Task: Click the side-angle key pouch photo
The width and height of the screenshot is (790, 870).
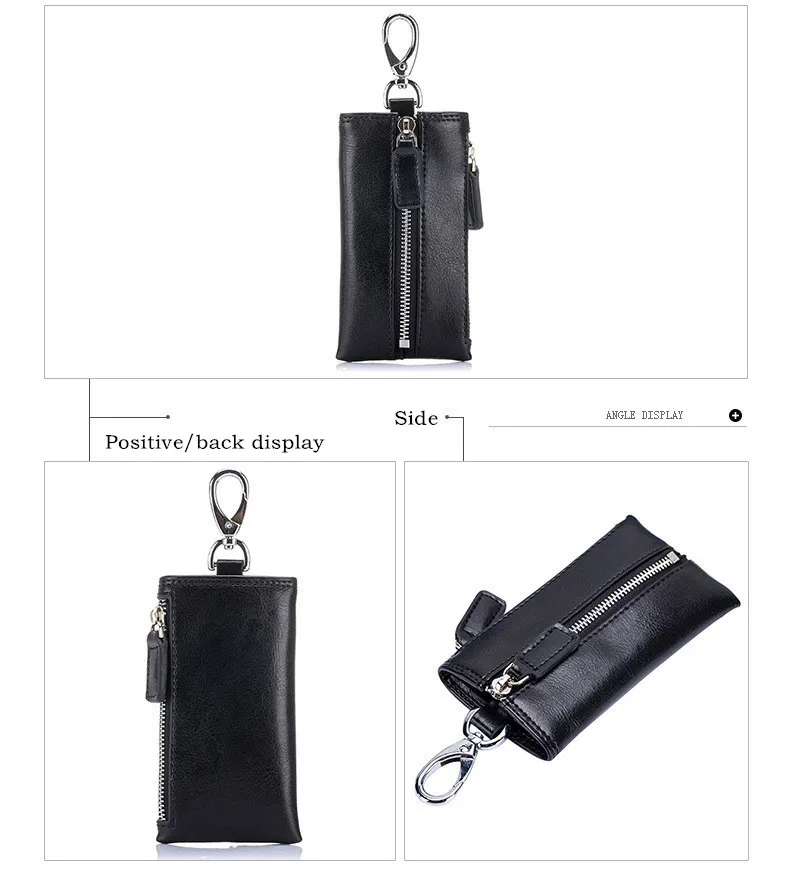Action: point(576,660)
